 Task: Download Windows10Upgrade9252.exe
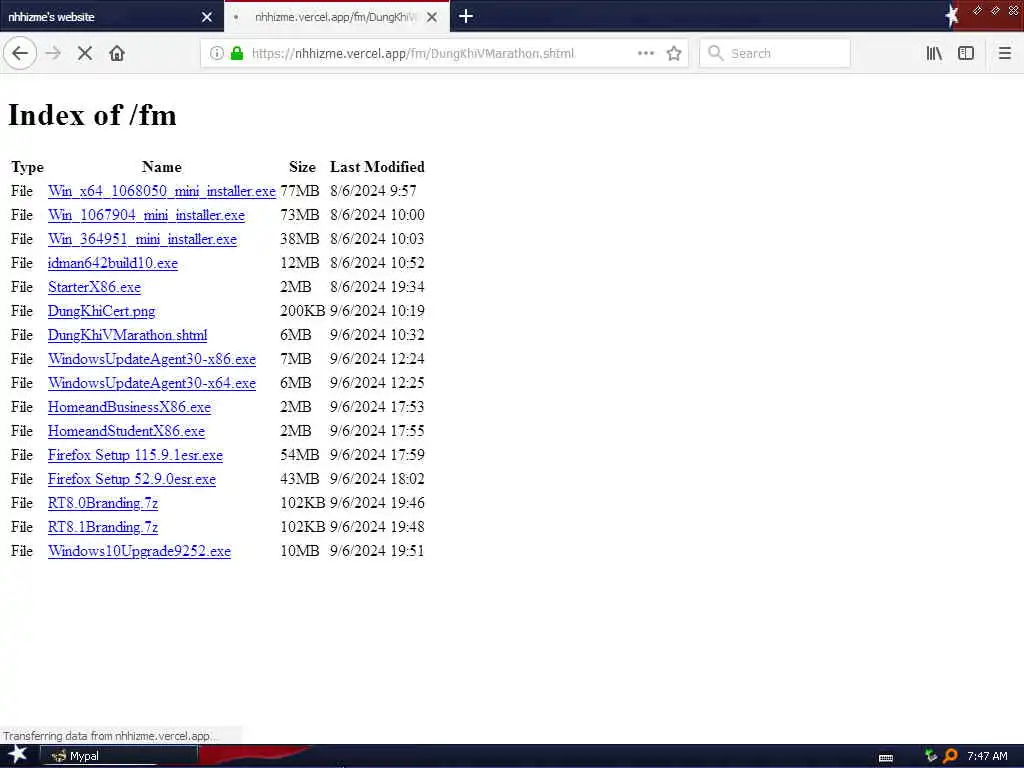pos(139,551)
